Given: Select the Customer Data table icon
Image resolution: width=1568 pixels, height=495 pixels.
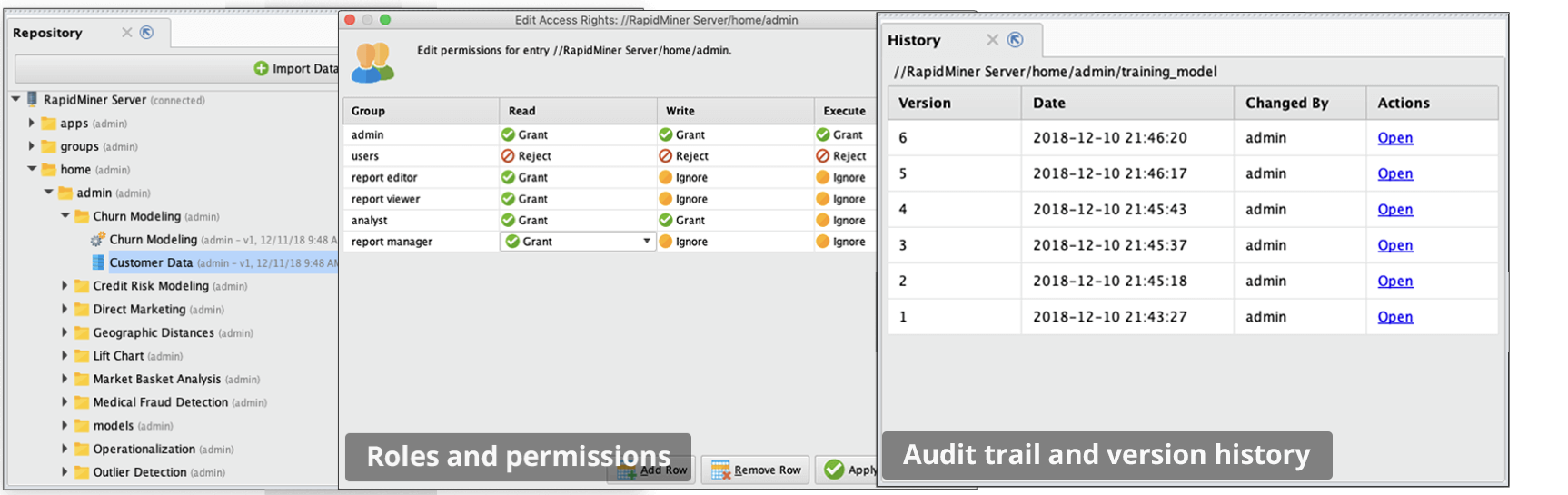Looking at the screenshot, I should [x=98, y=262].
